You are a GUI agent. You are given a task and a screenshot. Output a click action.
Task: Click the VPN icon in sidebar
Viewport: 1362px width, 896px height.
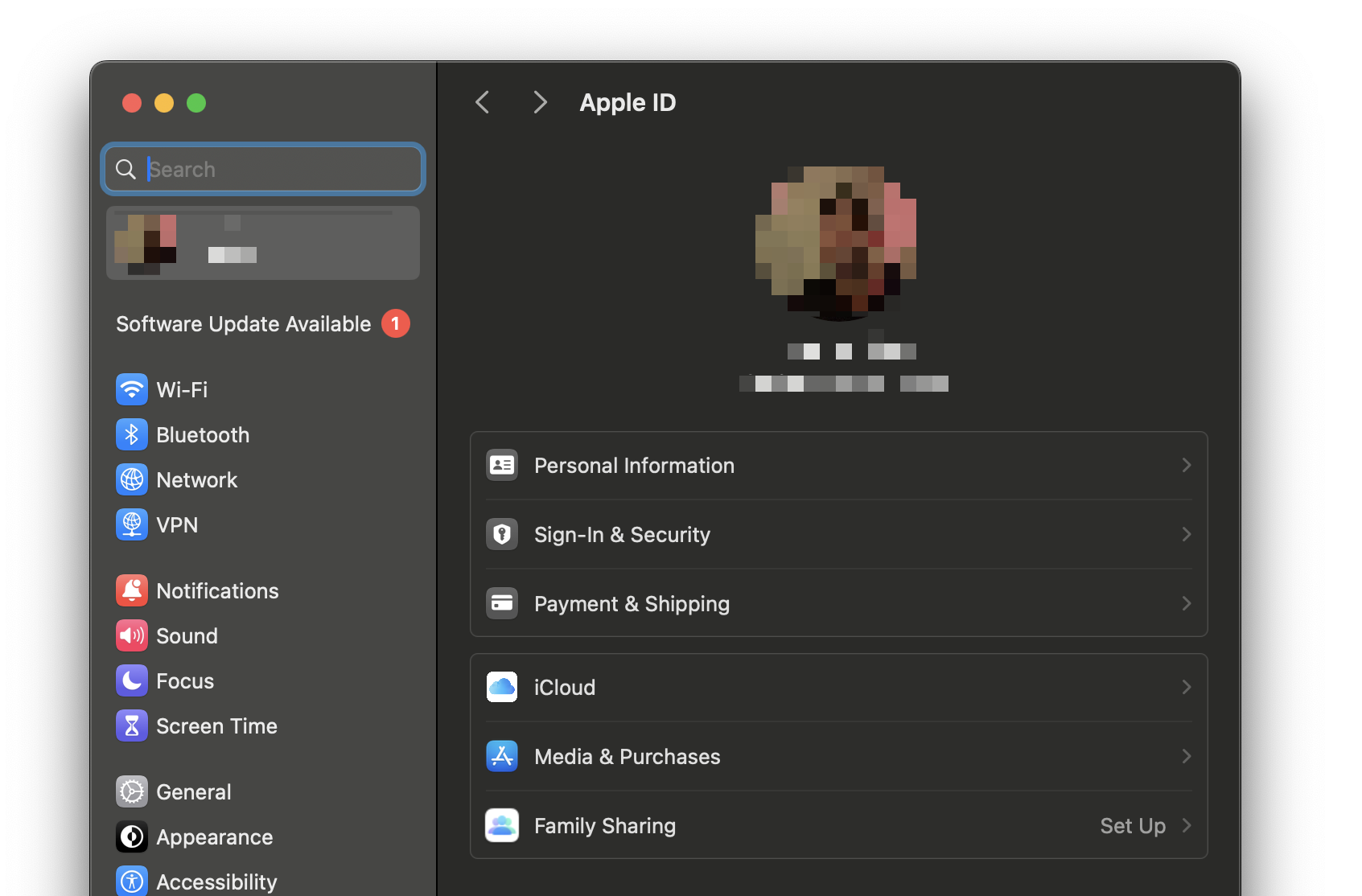132,525
